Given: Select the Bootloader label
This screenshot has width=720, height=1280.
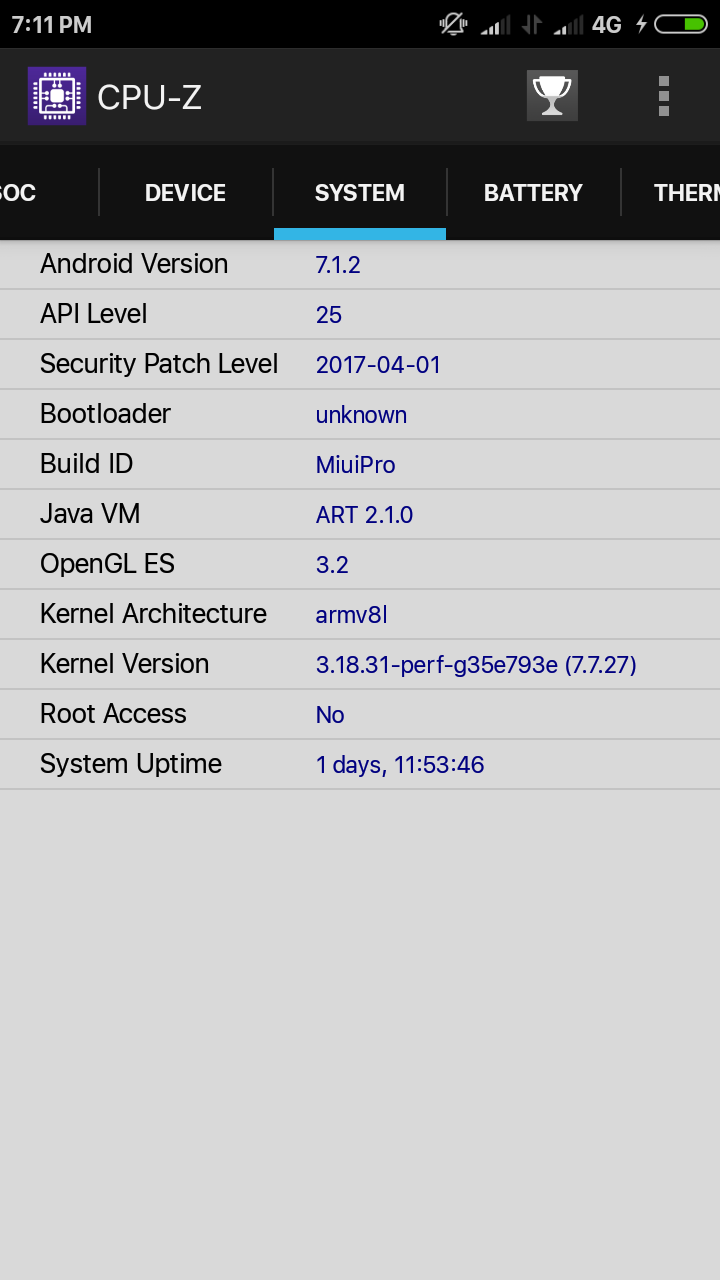Looking at the screenshot, I should (105, 414).
